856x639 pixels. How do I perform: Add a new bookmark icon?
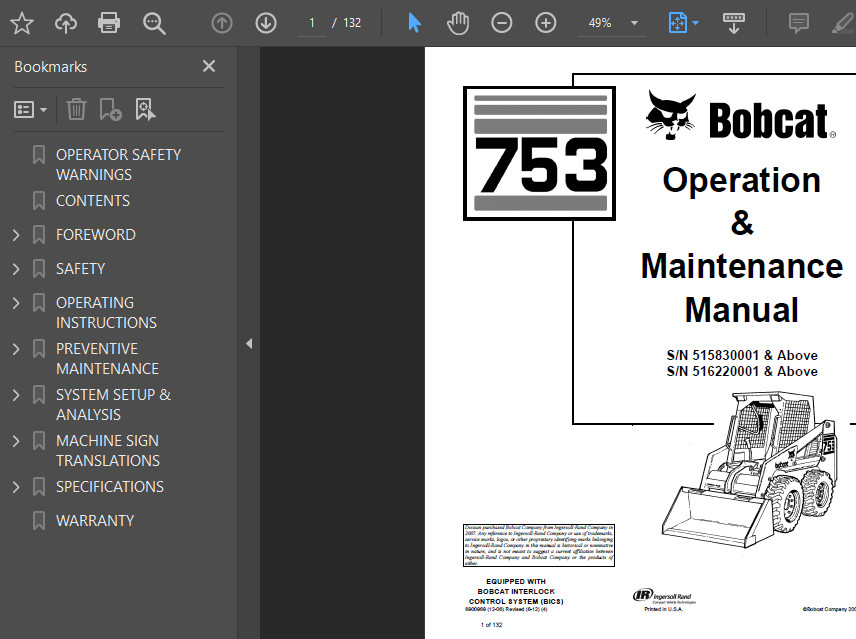(110, 109)
